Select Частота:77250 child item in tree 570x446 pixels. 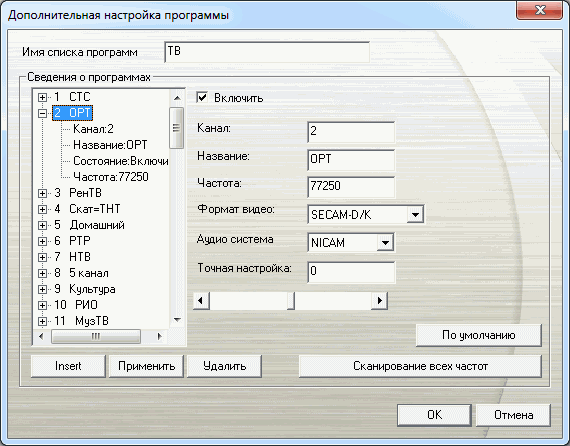111,177
